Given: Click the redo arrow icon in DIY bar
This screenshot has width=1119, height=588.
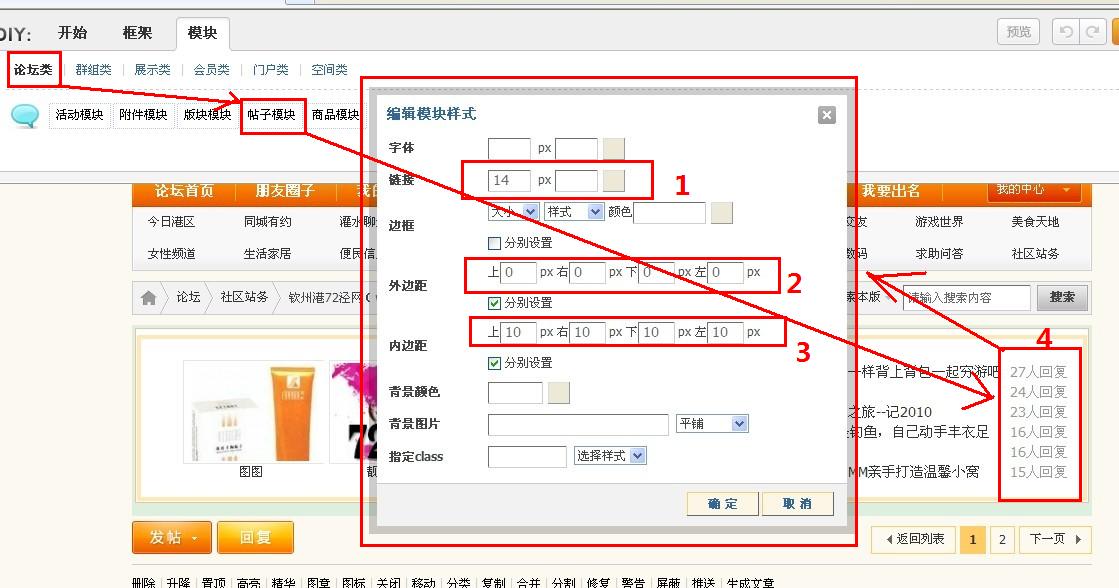Looking at the screenshot, I should tap(1092, 32).
